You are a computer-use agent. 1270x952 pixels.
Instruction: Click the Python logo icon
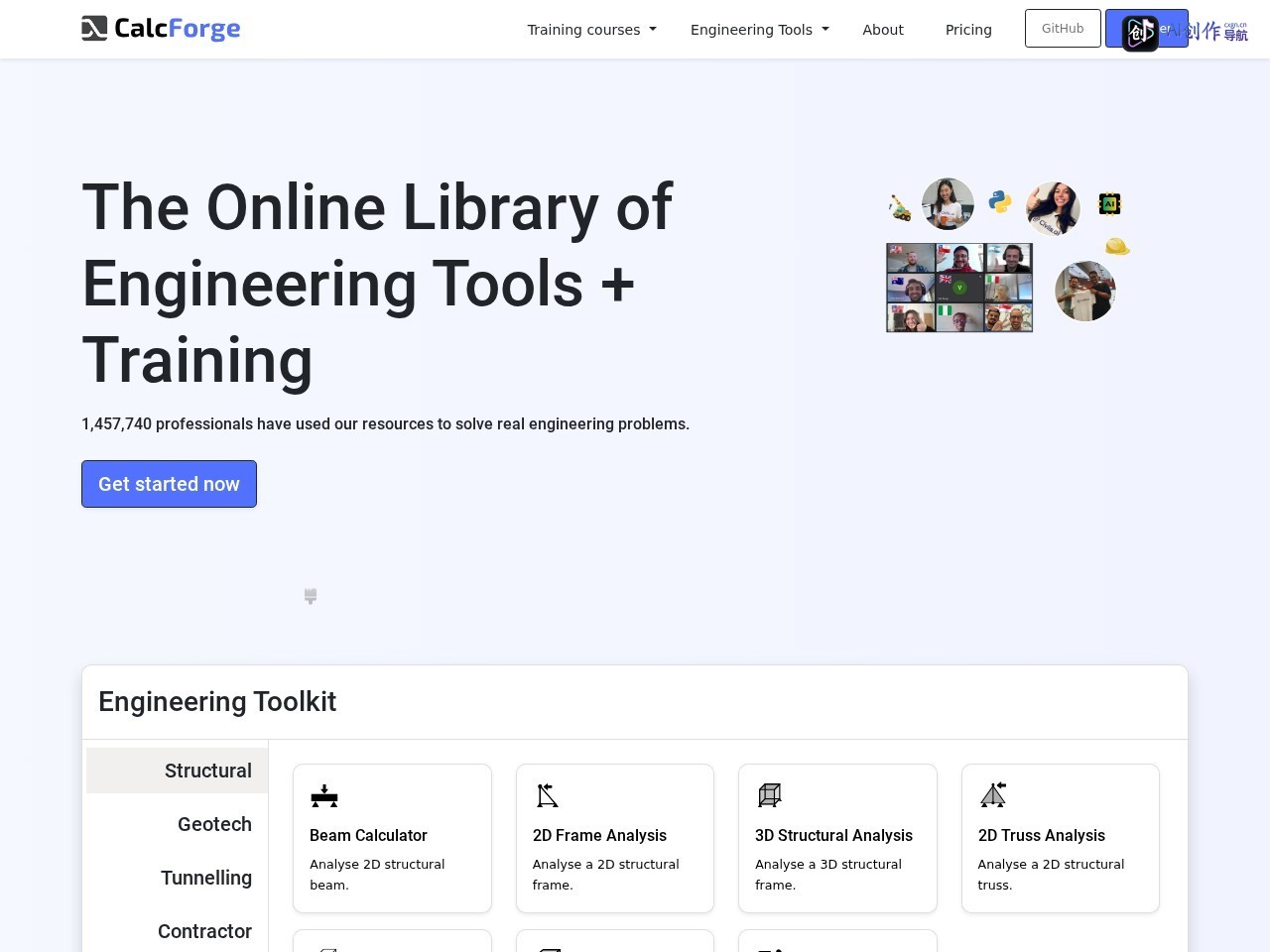point(1000,201)
